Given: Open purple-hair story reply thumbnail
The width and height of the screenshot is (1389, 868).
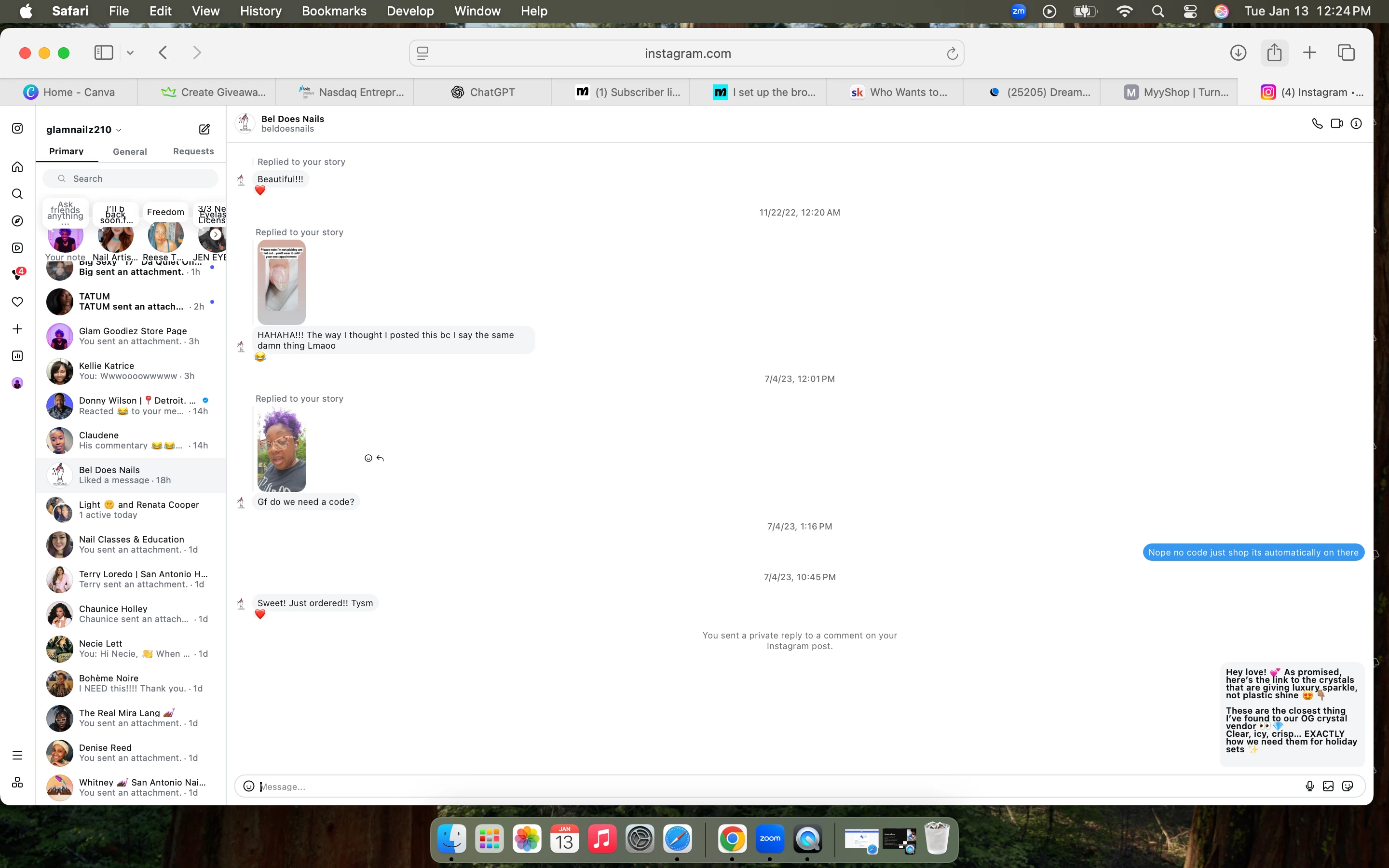Looking at the screenshot, I should click(x=281, y=449).
